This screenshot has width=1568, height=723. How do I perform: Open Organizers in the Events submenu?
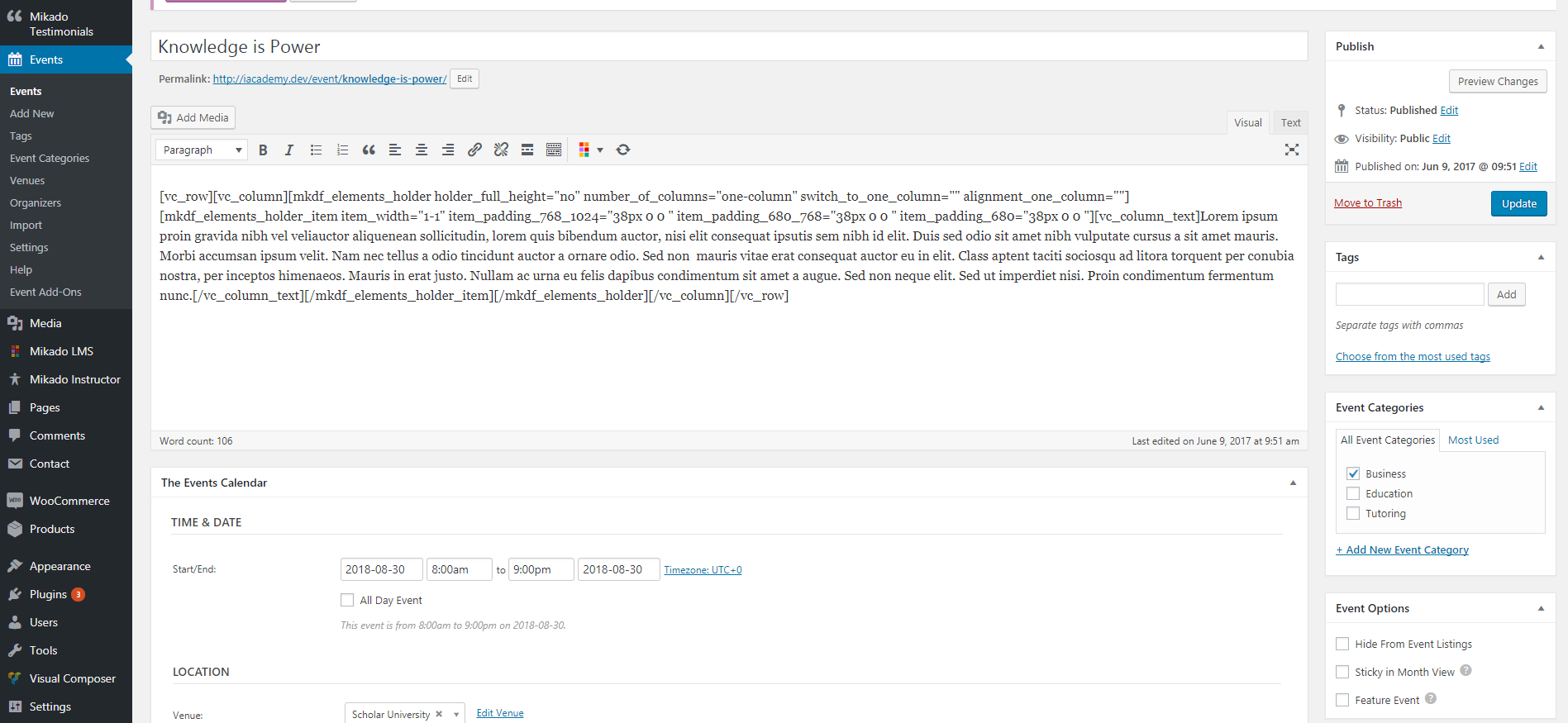(36, 202)
